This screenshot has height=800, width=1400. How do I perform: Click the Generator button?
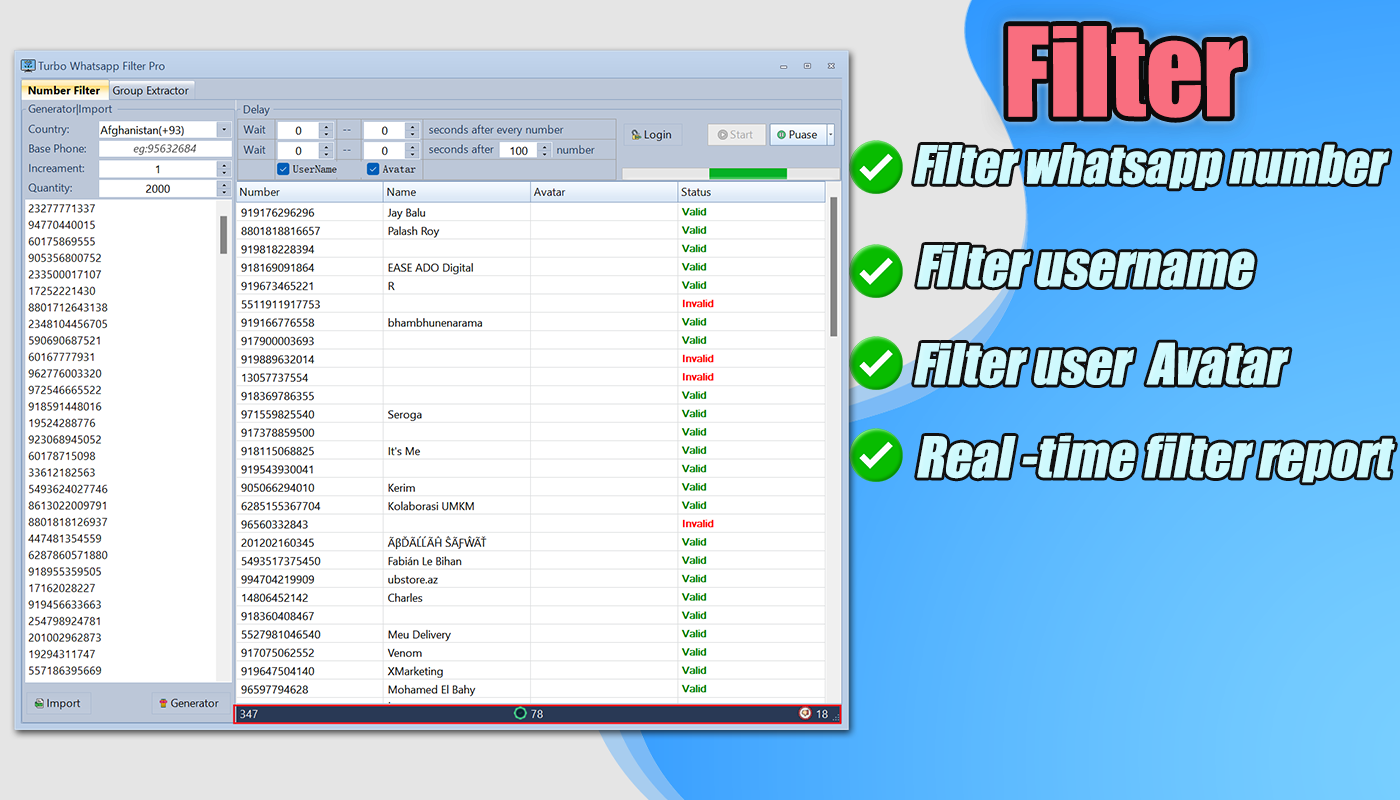pyautogui.click(x=188, y=703)
